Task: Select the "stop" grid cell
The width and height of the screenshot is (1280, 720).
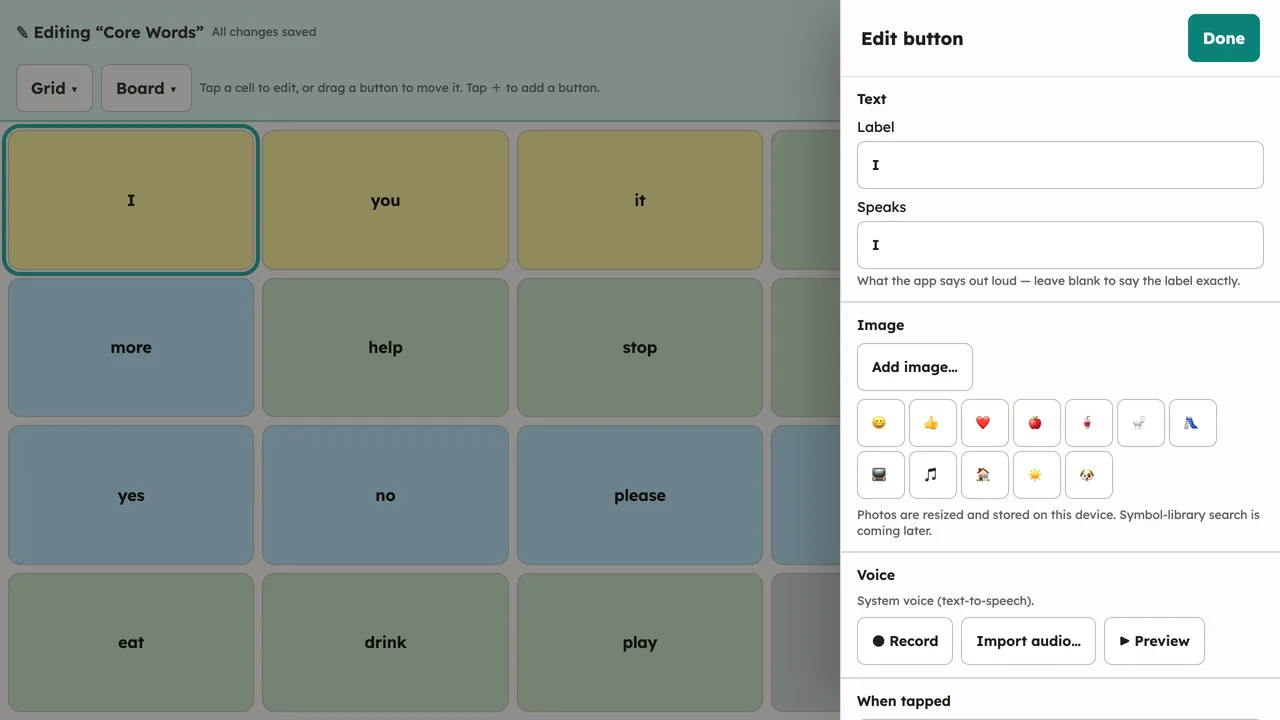Action: (640, 347)
